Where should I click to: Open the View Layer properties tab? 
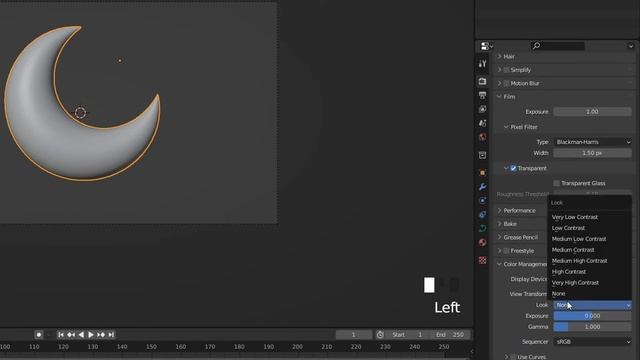[x=482, y=109]
